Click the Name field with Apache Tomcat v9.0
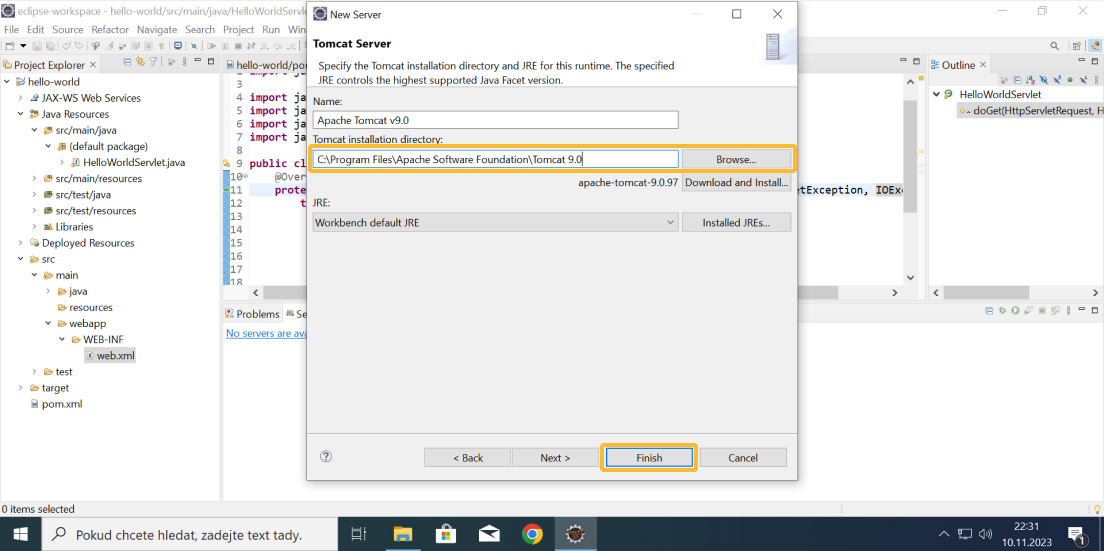 click(x=496, y=120)
